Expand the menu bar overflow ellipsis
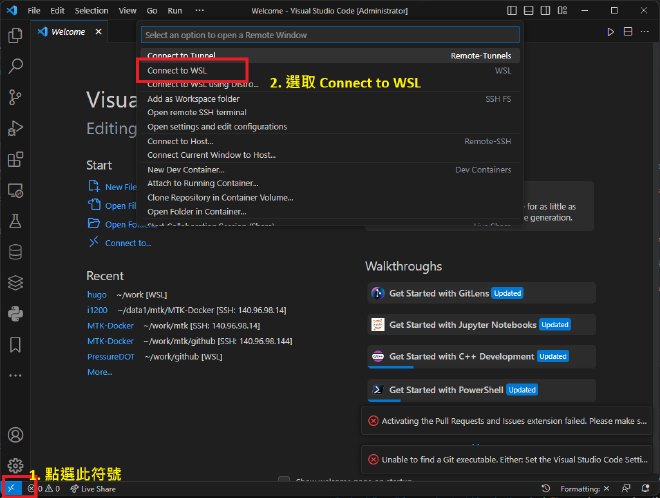Screen dimensions: 660x498 click(x=200, y=11)
